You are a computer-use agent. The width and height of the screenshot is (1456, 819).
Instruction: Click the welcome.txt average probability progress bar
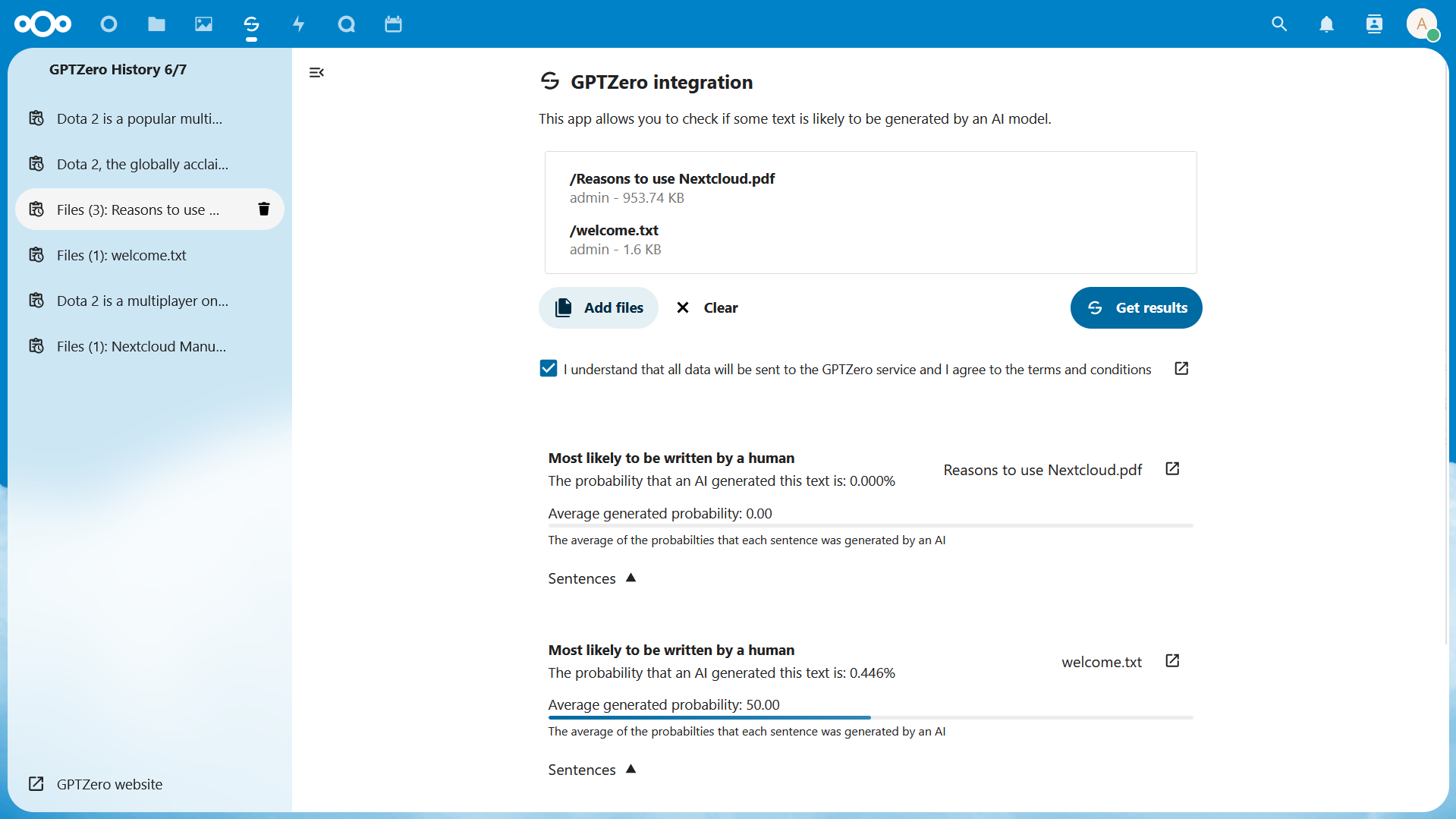coord(870,717)
